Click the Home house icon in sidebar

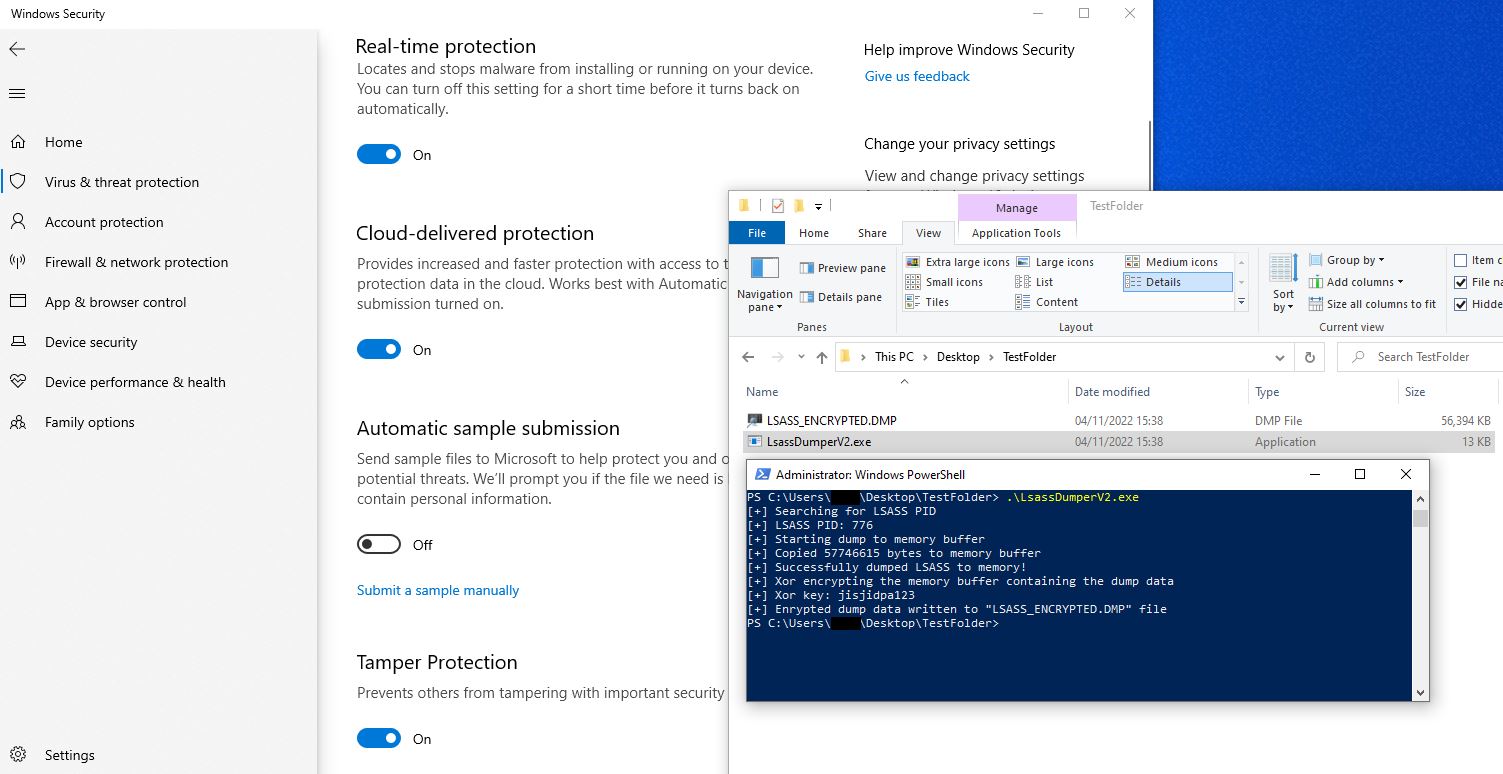point(17,142)
